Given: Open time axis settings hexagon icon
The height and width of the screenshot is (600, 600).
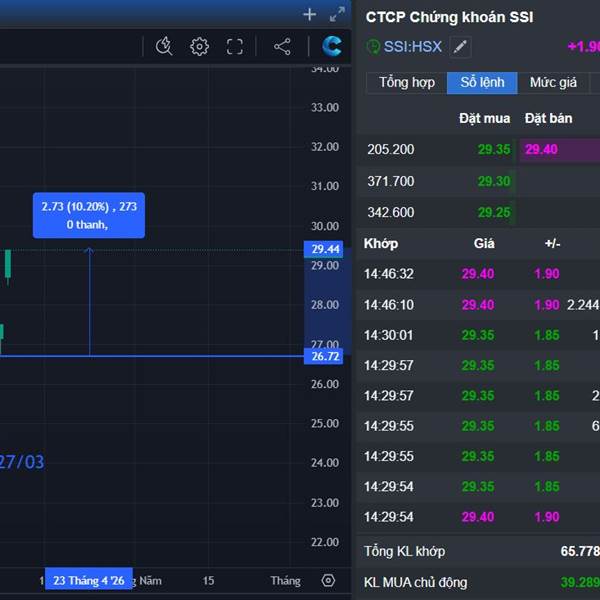Looking at the screenshot, I should pyautogui.click(x=328, y=580).
